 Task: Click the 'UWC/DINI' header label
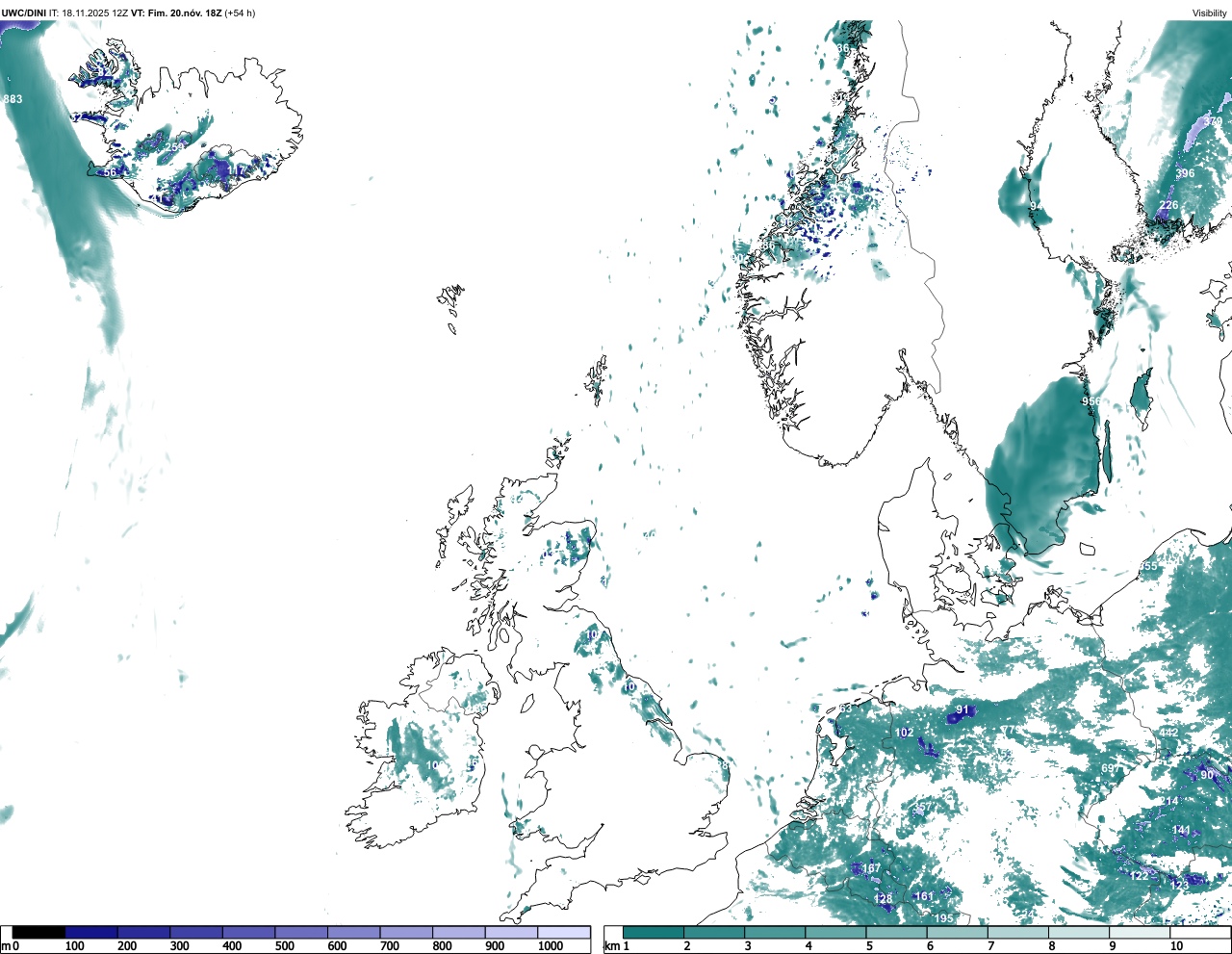coord(24,13)
